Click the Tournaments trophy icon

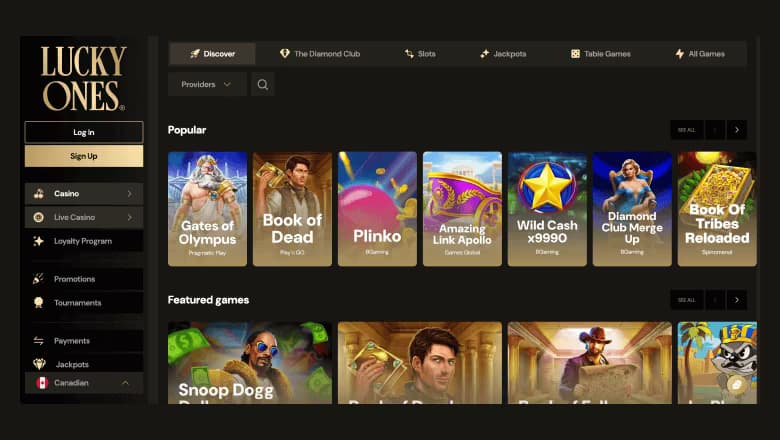pyautogui.click(x=38, y=303)
